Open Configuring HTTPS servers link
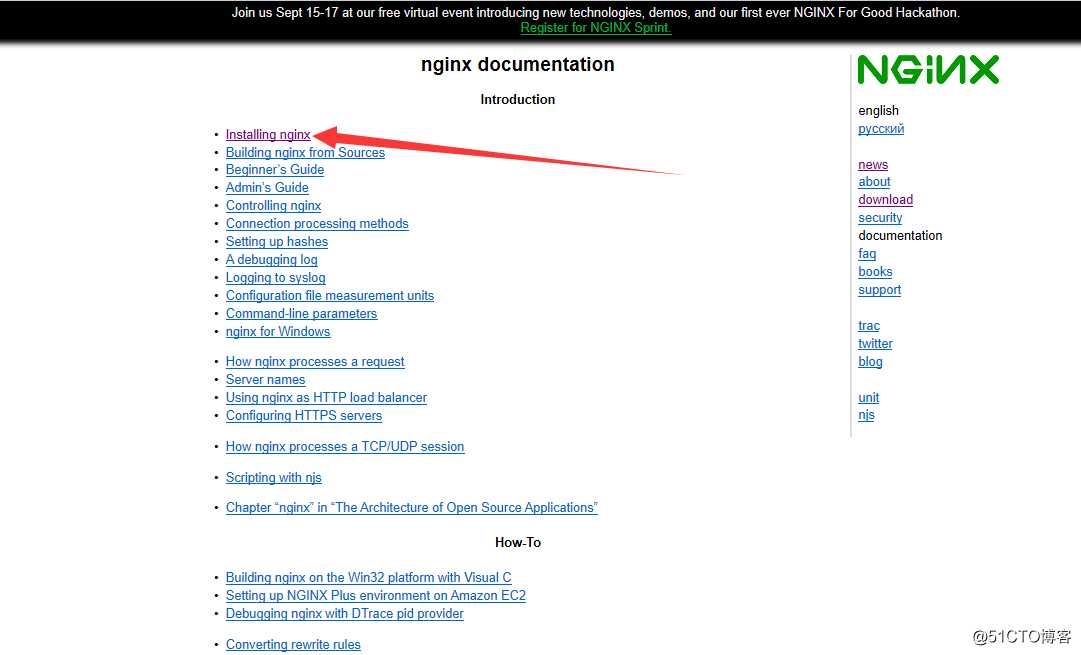This screenshot has height=655, width=1081. tap(303, 415)
